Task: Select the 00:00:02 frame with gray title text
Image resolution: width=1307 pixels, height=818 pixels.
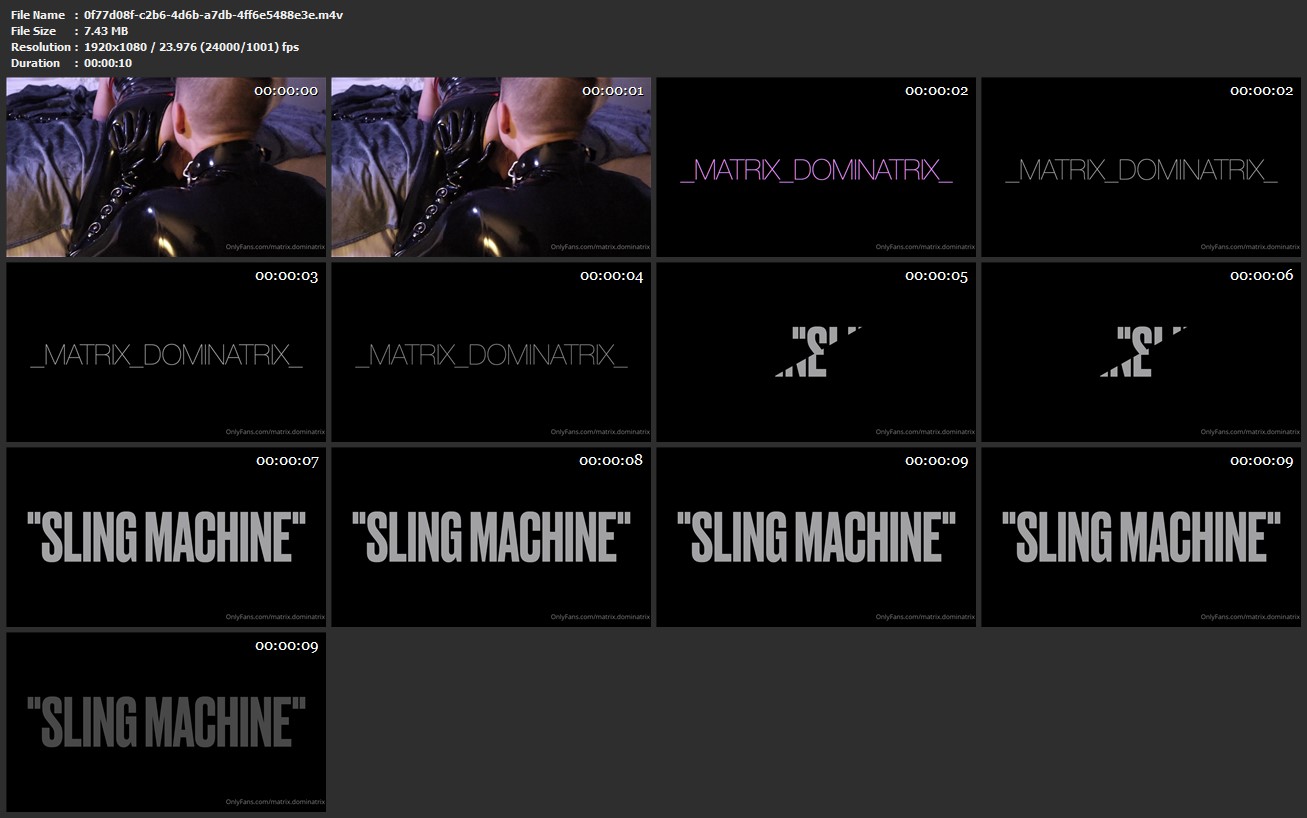Action: point(1141,167)
